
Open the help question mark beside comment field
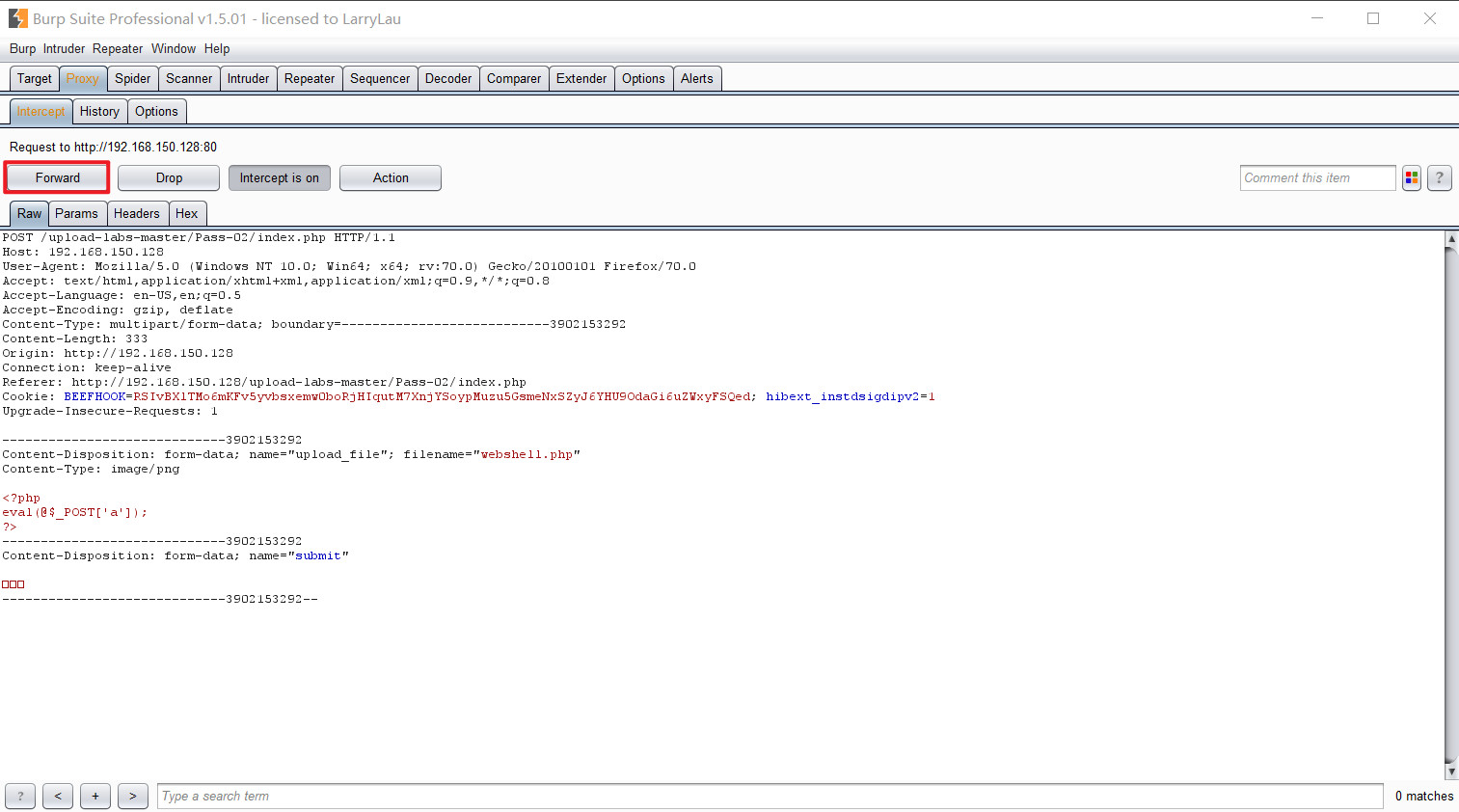click(1440, 177)
